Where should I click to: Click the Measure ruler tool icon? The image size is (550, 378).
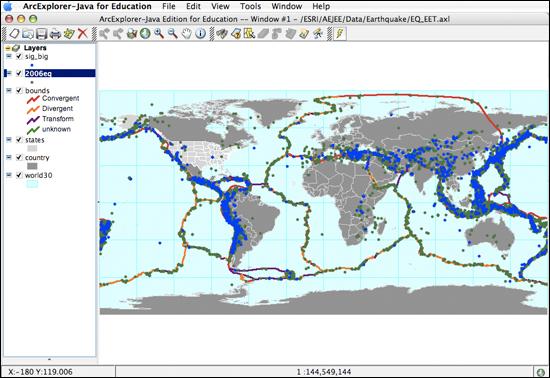tap(304, 34)
